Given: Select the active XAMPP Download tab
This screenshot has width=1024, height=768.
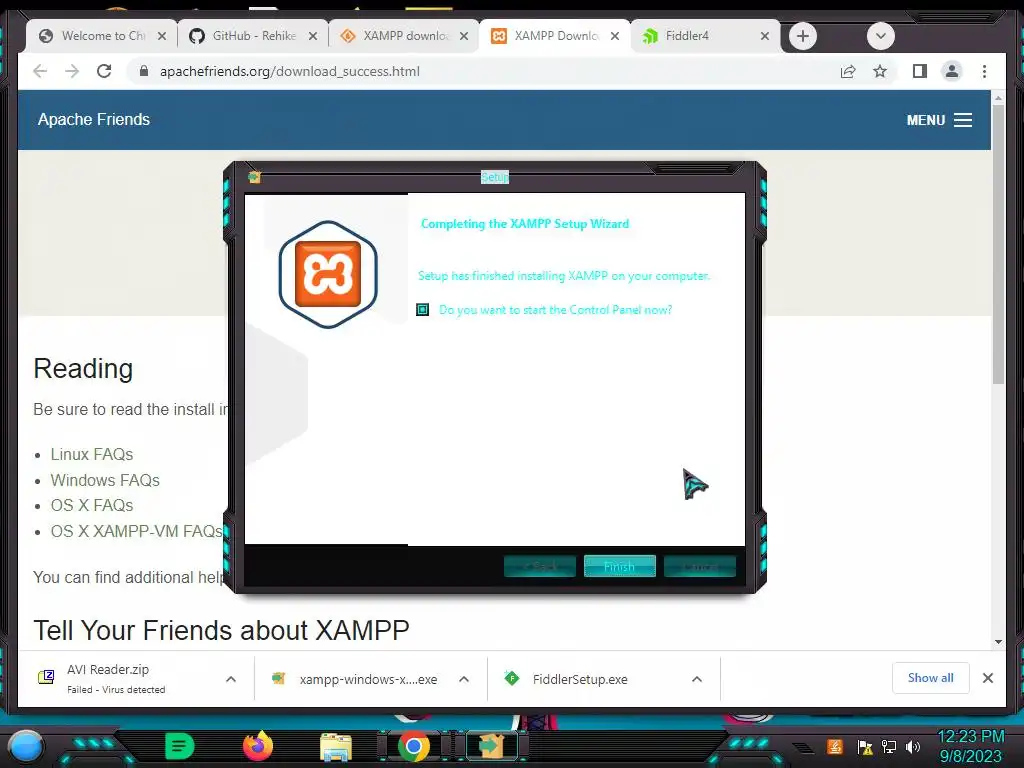Looking at the screenshot, I should tap(556, 36).
